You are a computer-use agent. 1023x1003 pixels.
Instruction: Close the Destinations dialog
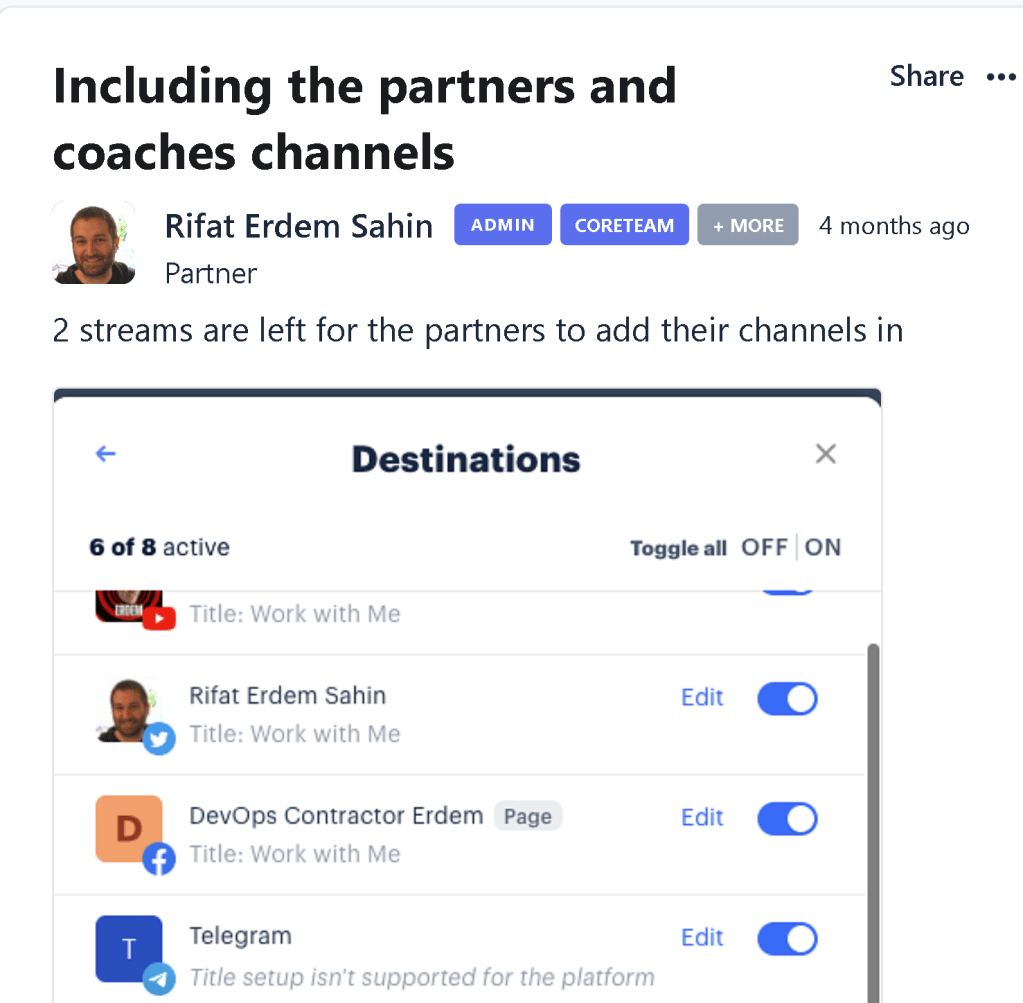tap(825, 454)
